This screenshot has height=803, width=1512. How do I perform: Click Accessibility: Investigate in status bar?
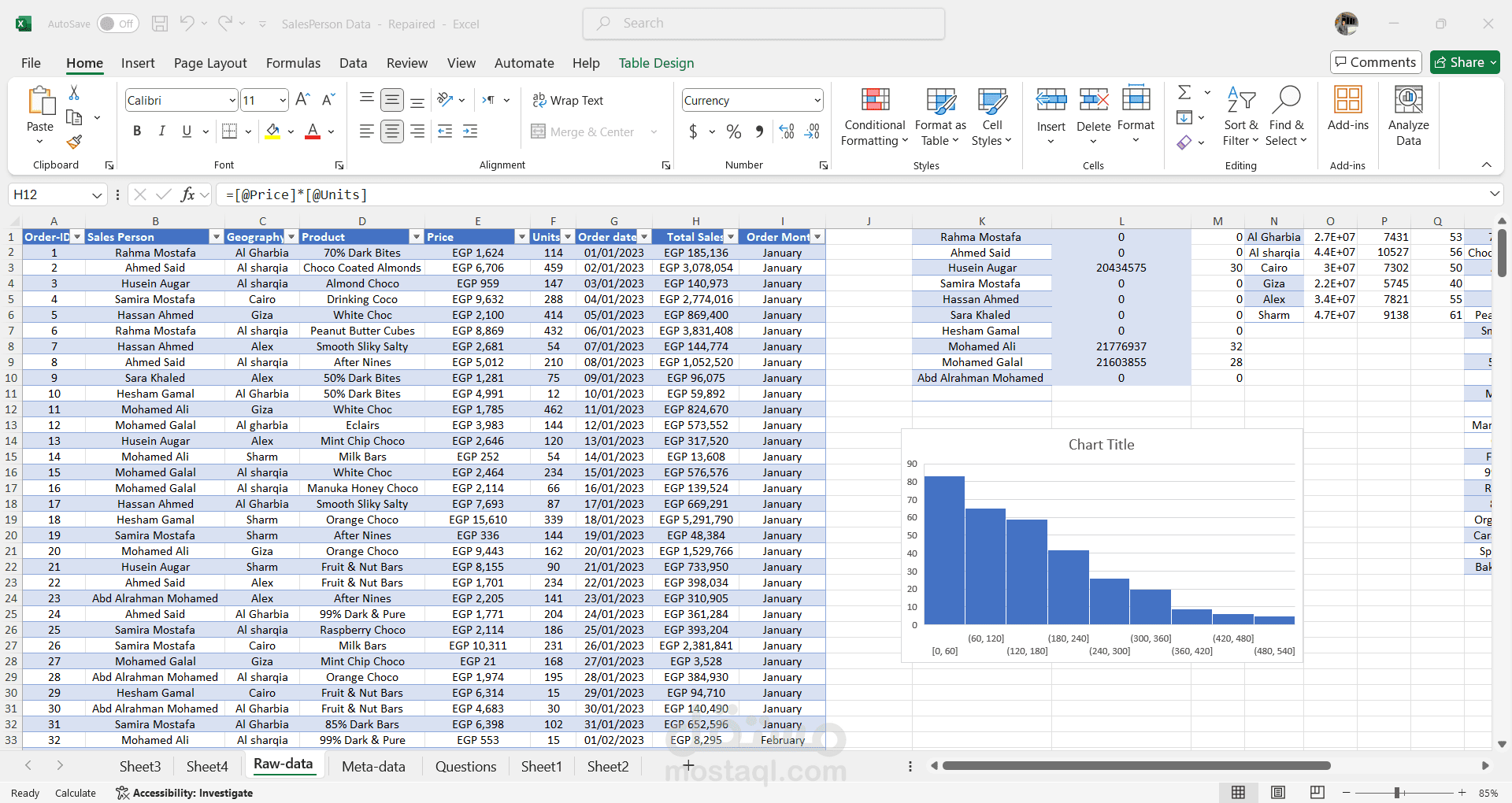[184, 793]
